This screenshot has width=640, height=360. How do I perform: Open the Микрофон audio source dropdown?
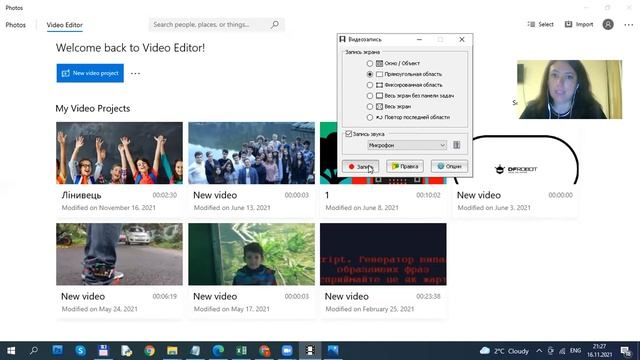coord(407,145)
